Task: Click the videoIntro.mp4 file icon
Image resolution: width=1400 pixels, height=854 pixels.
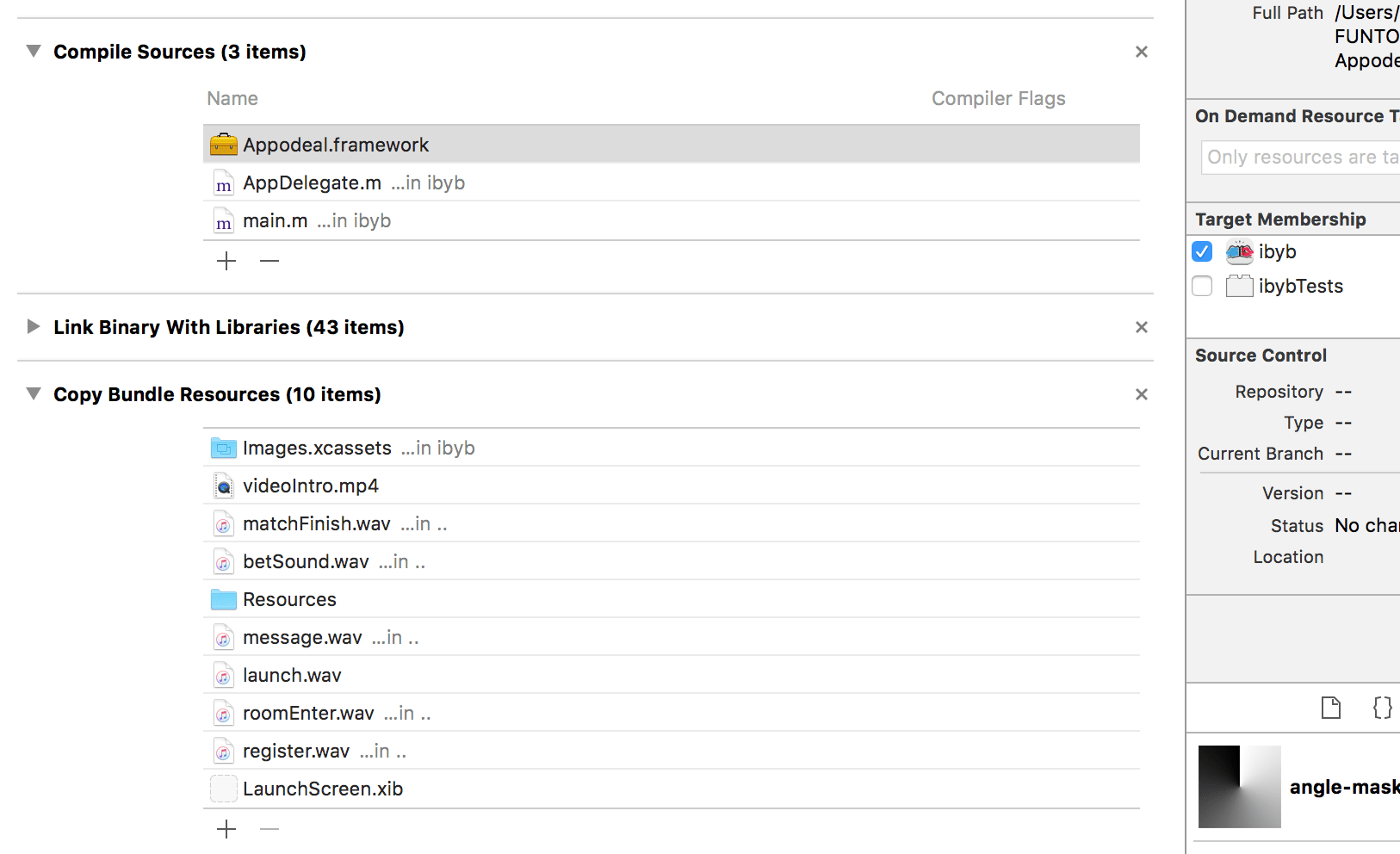Action: tap(223, 486)
